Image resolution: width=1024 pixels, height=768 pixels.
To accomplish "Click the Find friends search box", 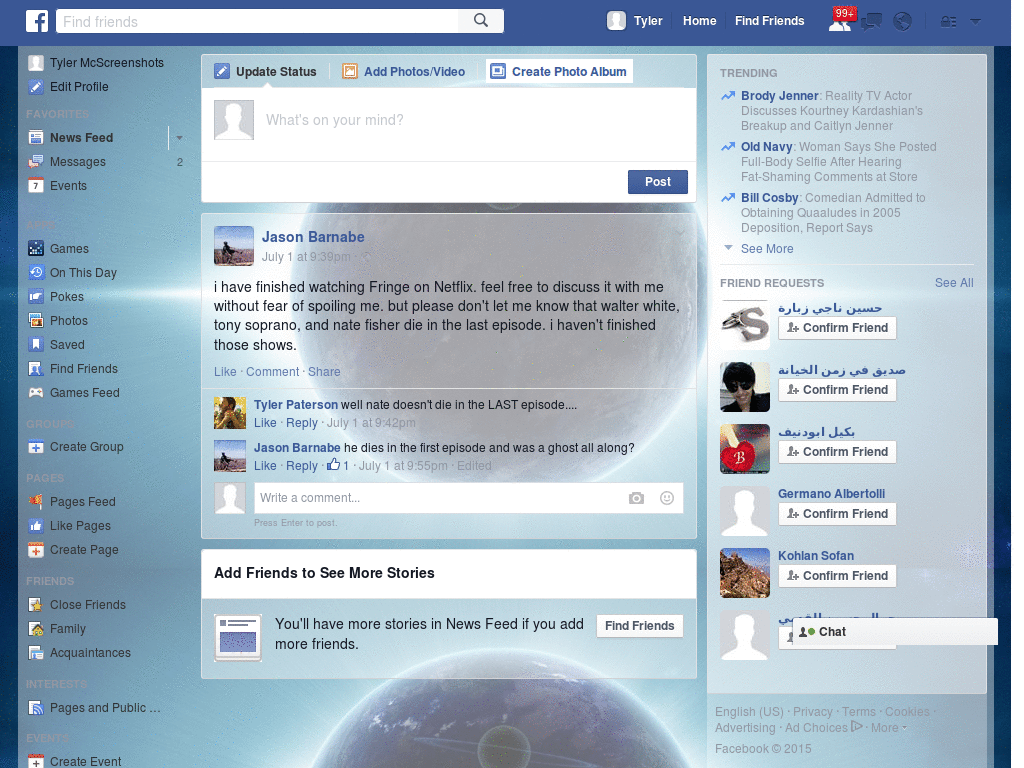I will 257,22.
